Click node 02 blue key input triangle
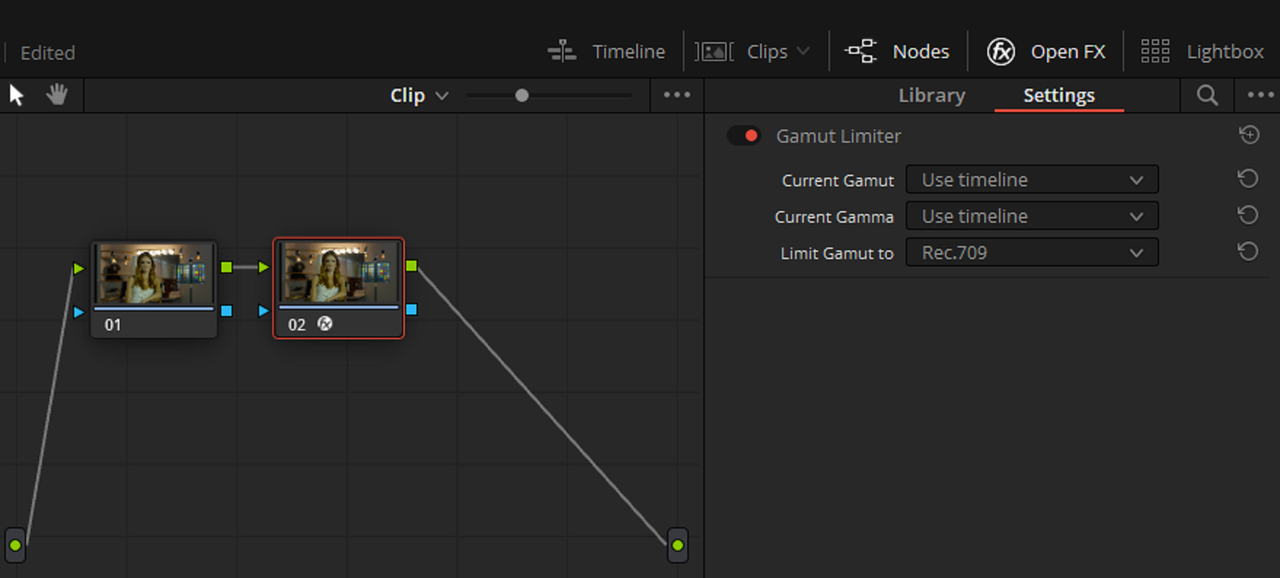This screenshot has height=578, width=1280. (x=264, y=311)
